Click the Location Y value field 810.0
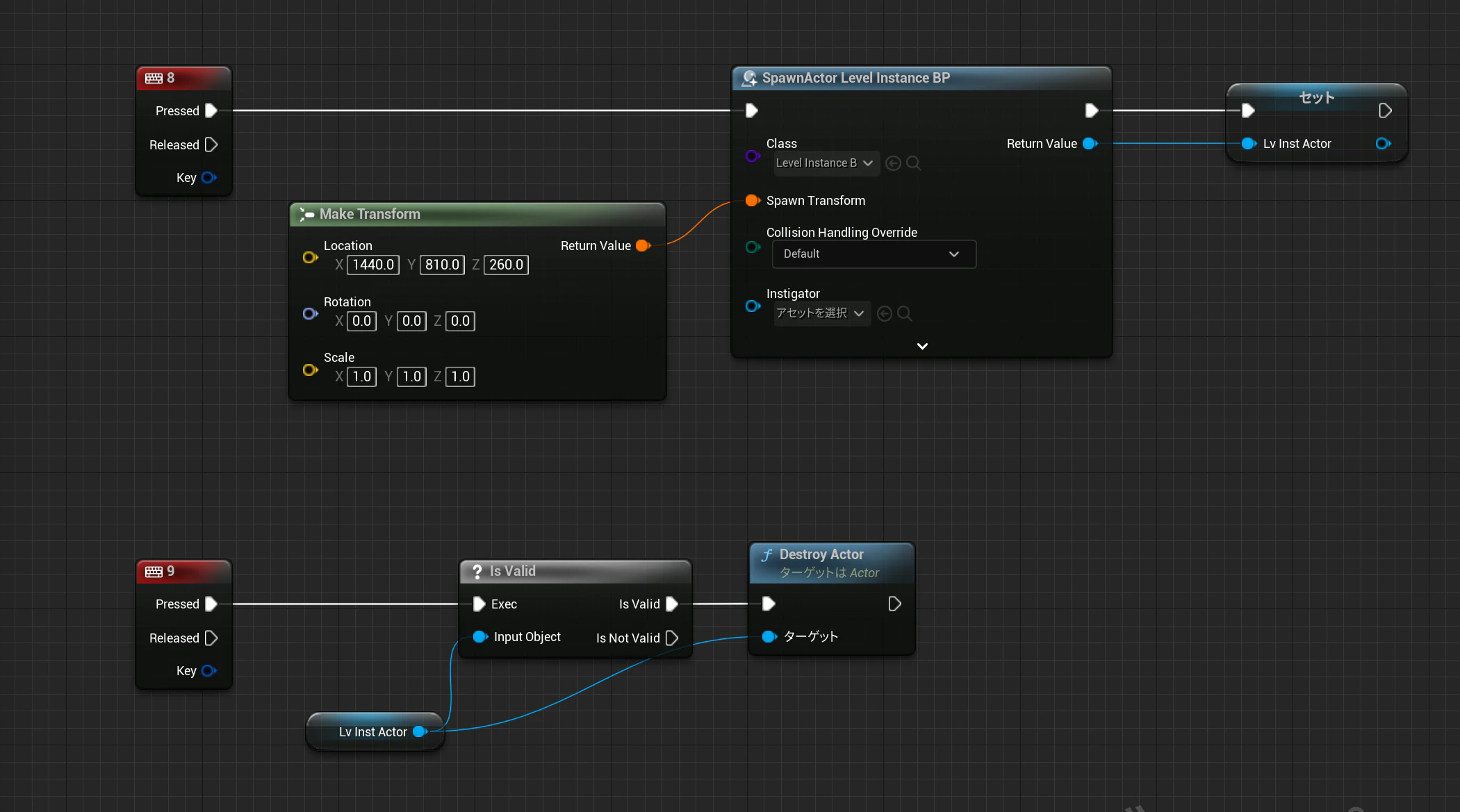 (442, 265)
